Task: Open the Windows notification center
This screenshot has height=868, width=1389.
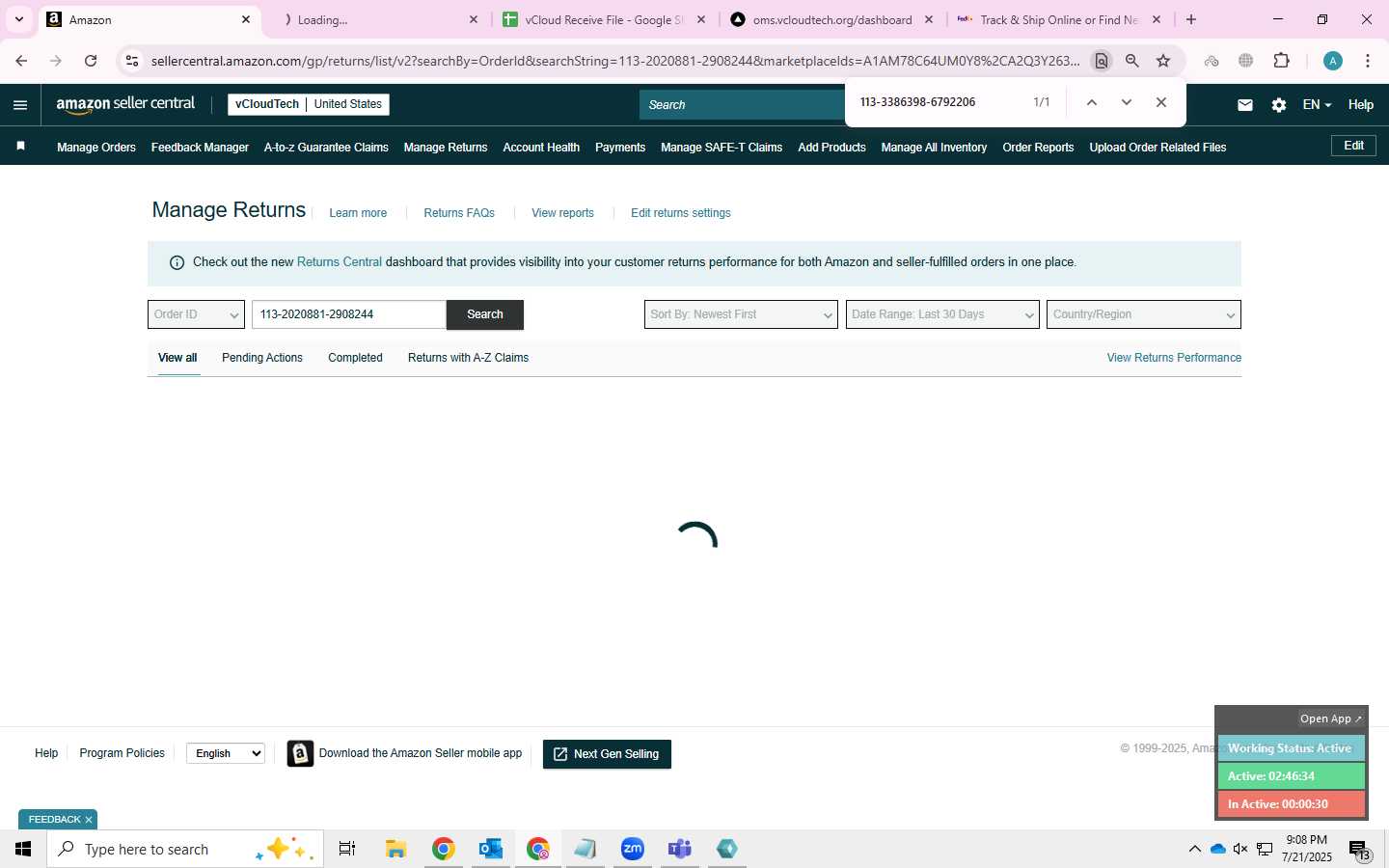Action: click(1360, 850)
